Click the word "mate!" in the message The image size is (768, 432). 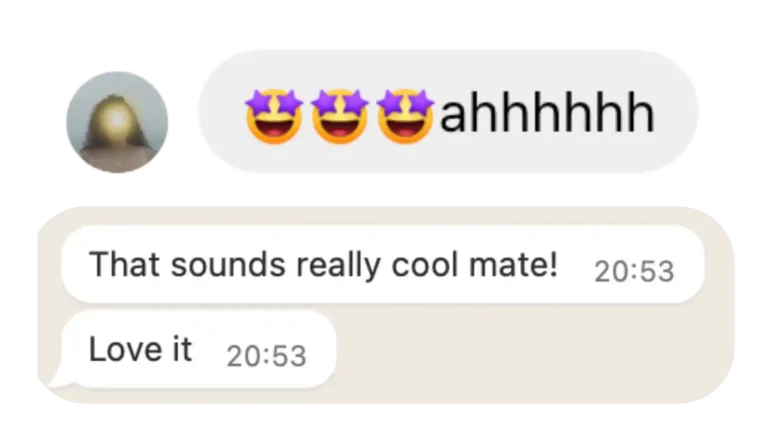[x=513, y=264]
